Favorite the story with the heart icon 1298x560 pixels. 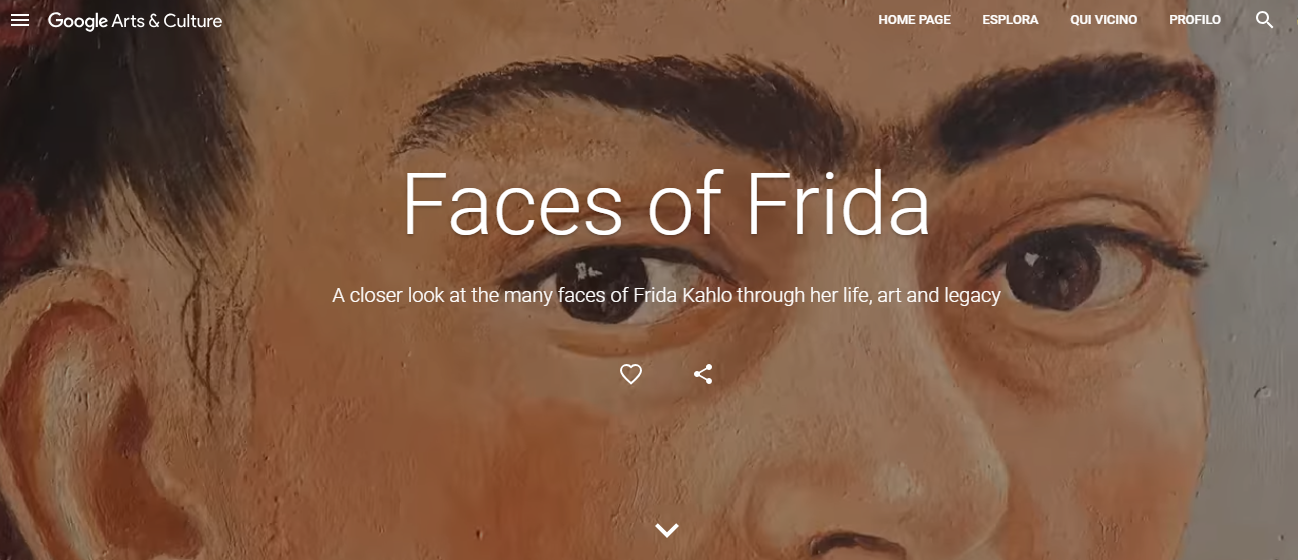pos(630,374)
